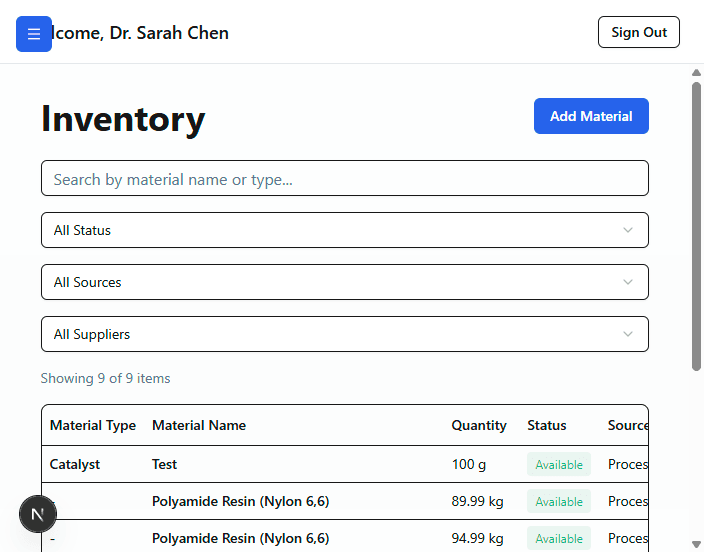Screen dimensions: 704x552
Task: Click the Quantity column header
Action: point(479,425)
